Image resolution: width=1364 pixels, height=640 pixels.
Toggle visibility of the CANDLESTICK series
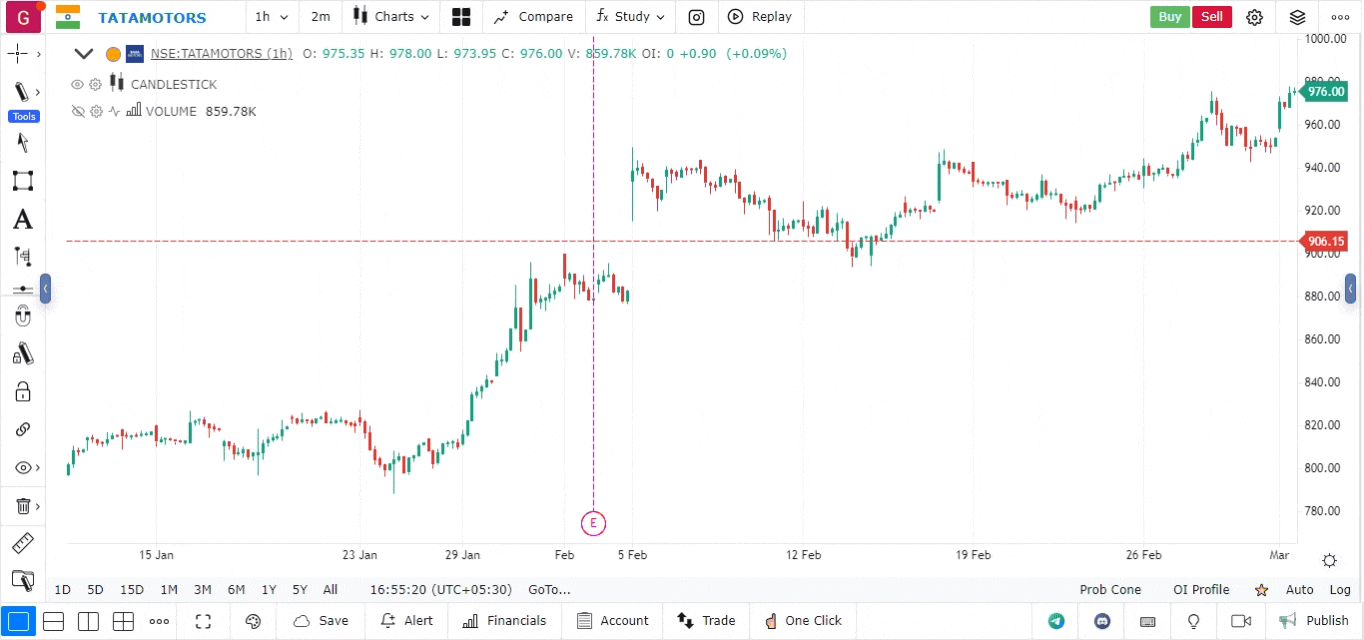point(77,85)
